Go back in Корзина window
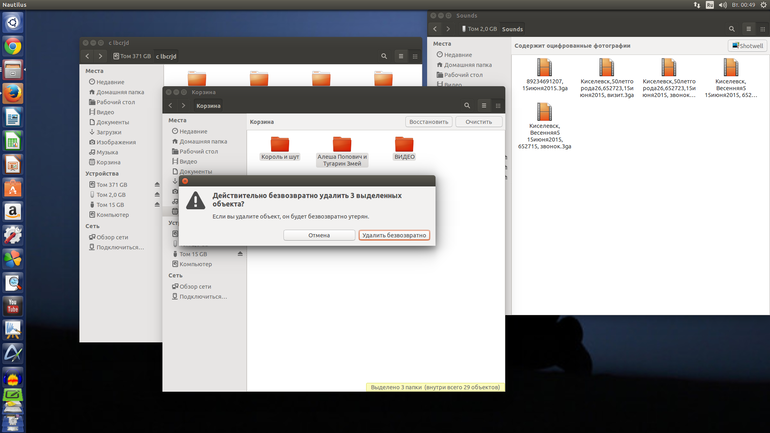Image resolution: width=770 pixels, height=433 pixels. (x=170, y=106)
